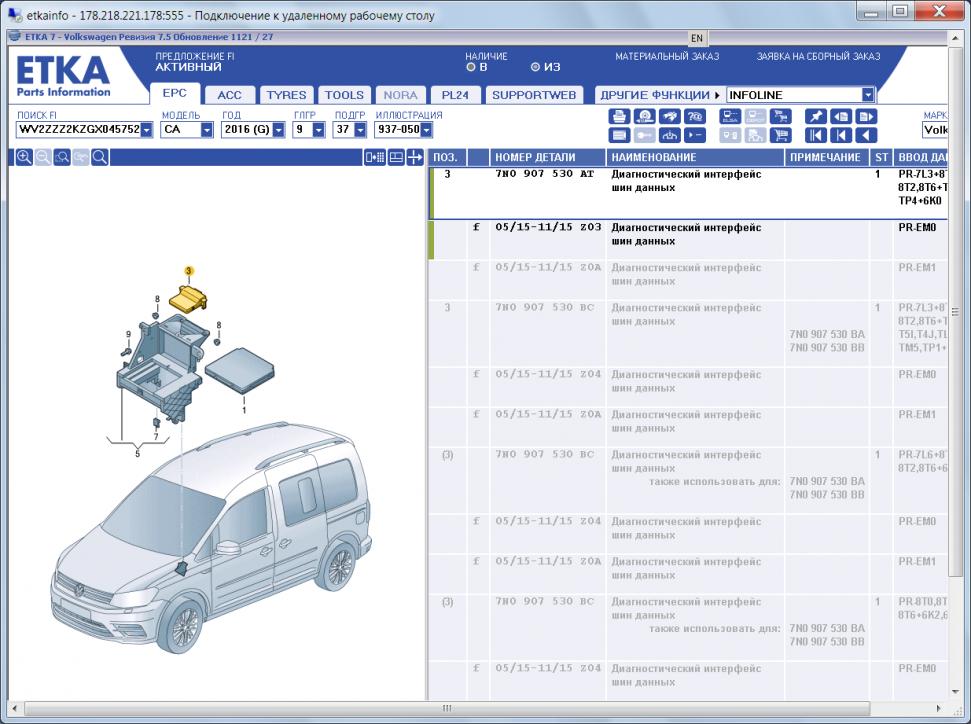Click the split panel layout icon

click(396, 157)
